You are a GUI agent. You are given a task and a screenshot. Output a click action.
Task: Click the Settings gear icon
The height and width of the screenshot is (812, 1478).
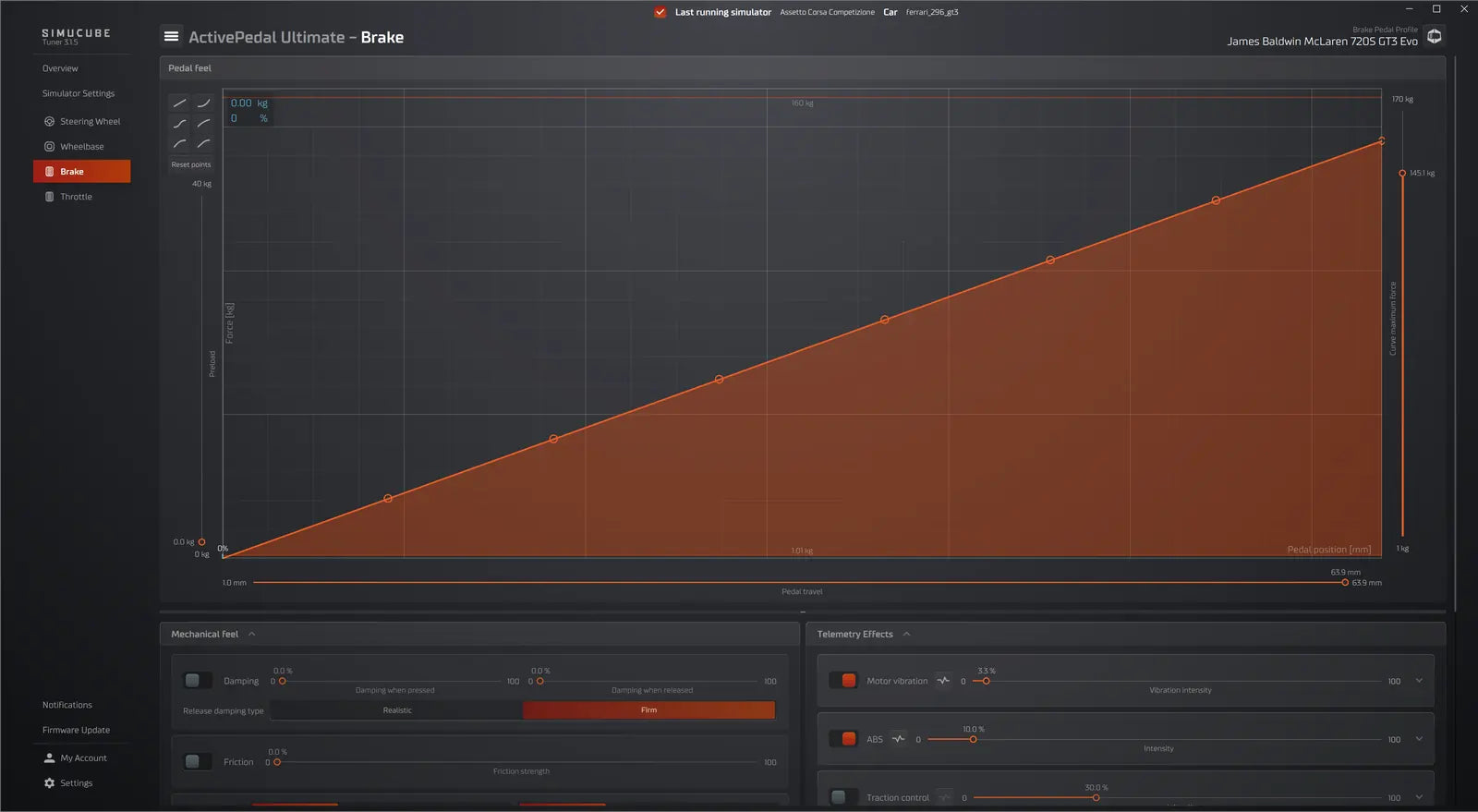(50, 783)
